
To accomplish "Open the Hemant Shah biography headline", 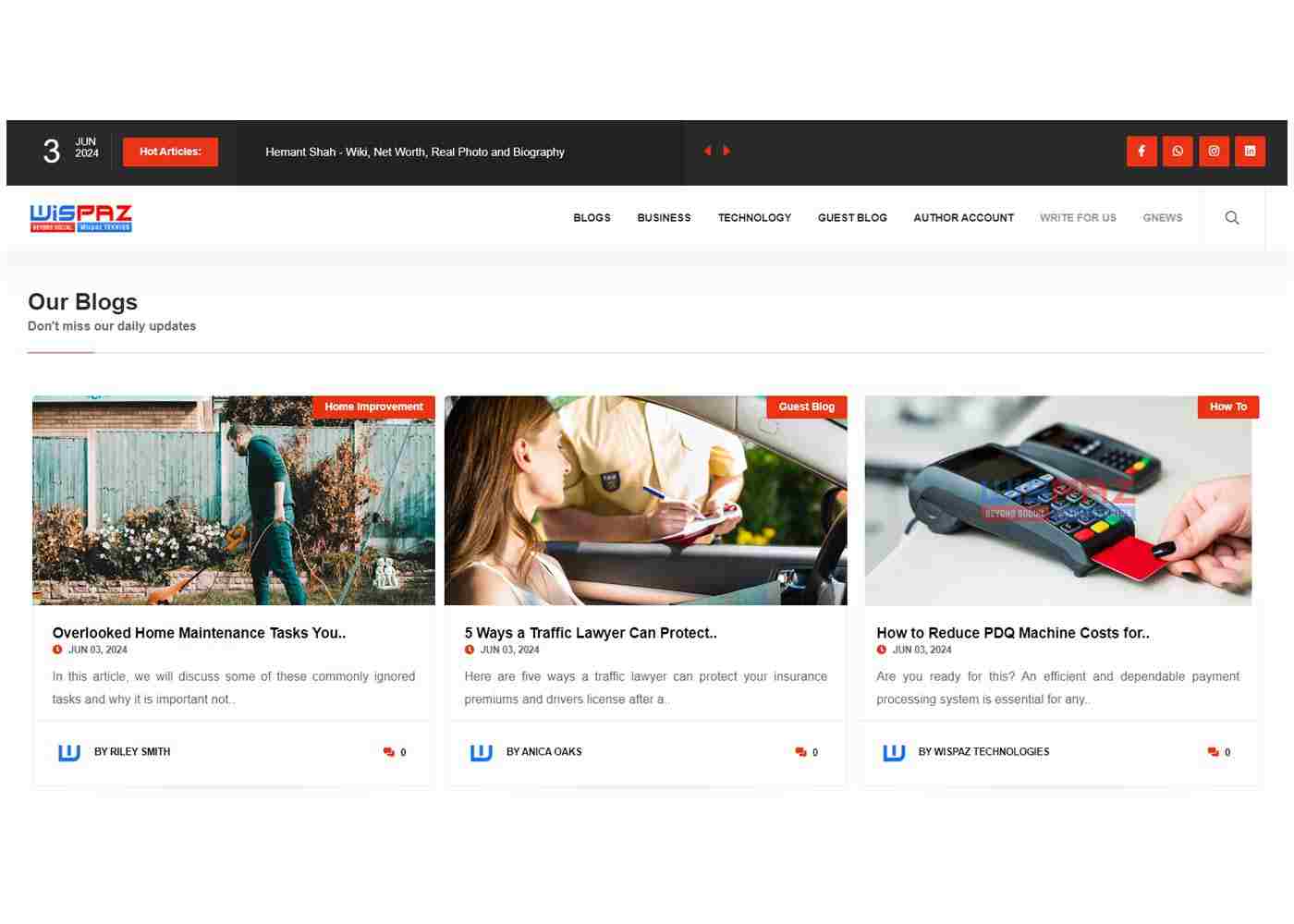I will (415, 152).
